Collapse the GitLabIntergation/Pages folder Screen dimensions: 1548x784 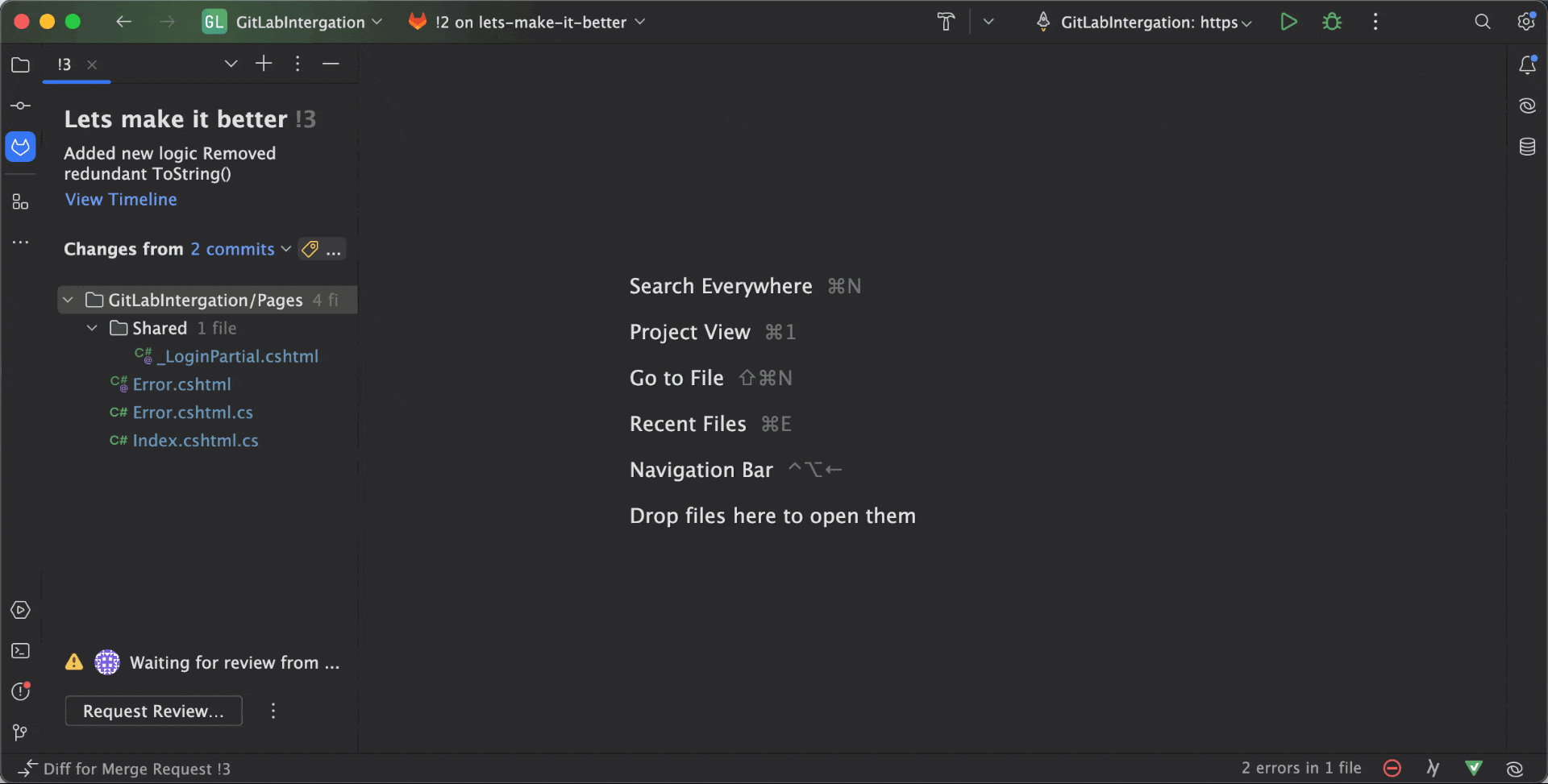coord(69,300)
